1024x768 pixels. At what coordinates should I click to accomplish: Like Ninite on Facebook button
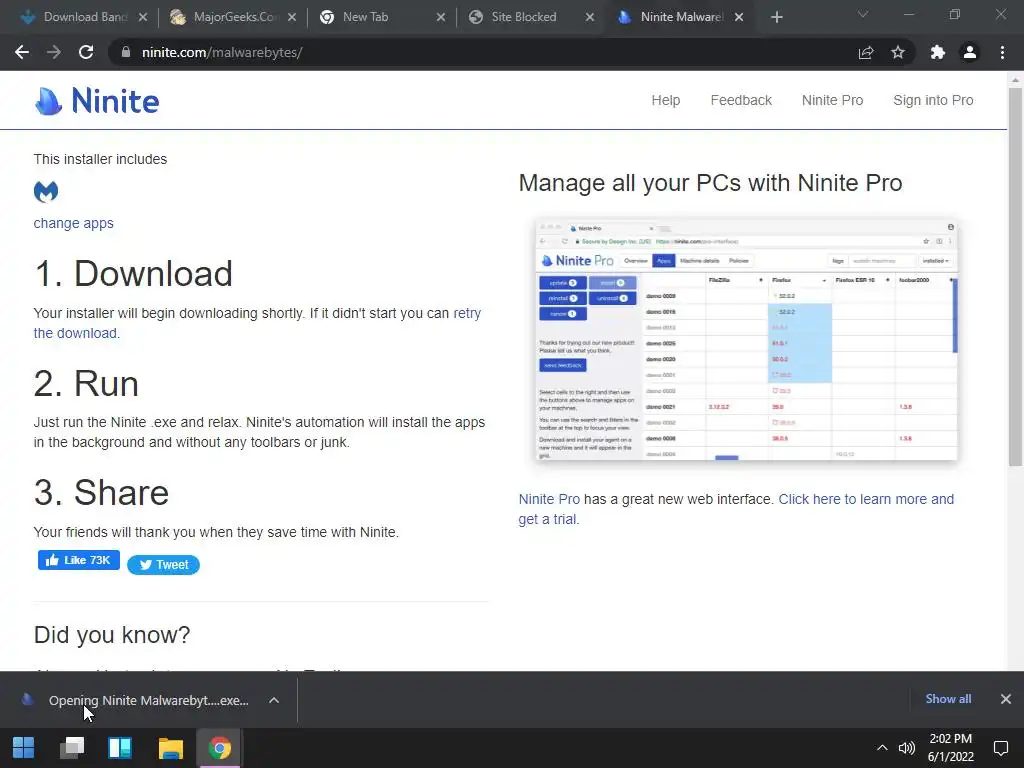[78, 560]
